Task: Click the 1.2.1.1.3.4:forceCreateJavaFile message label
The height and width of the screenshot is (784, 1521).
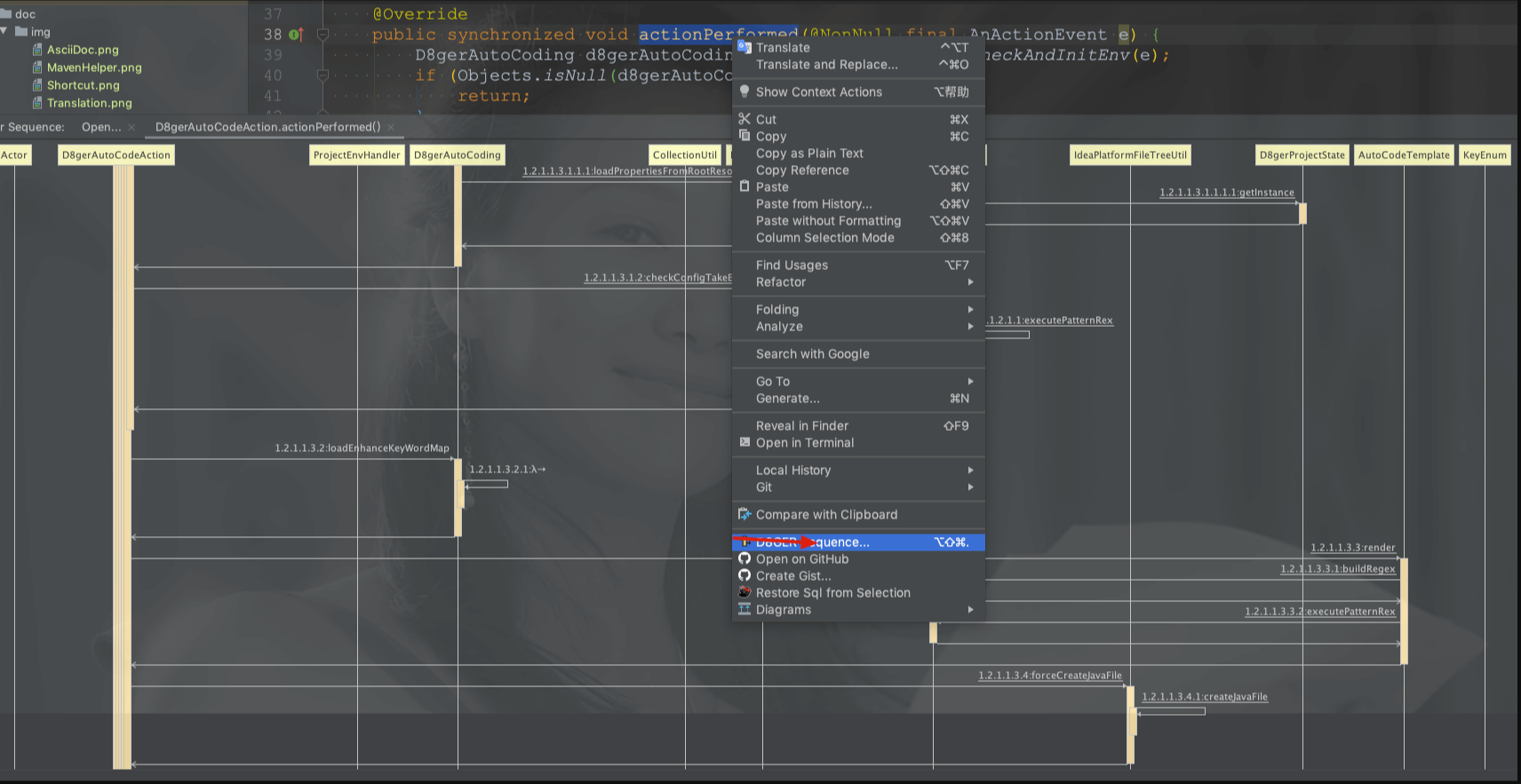Action: [x=1050, y=676]
